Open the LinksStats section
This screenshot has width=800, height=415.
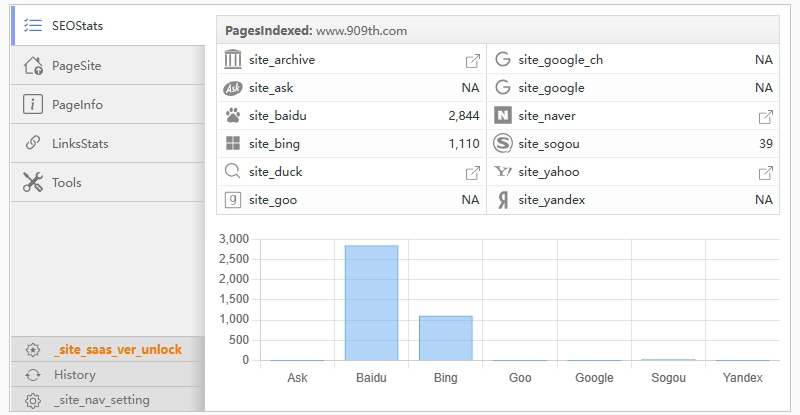pos(80,144)
